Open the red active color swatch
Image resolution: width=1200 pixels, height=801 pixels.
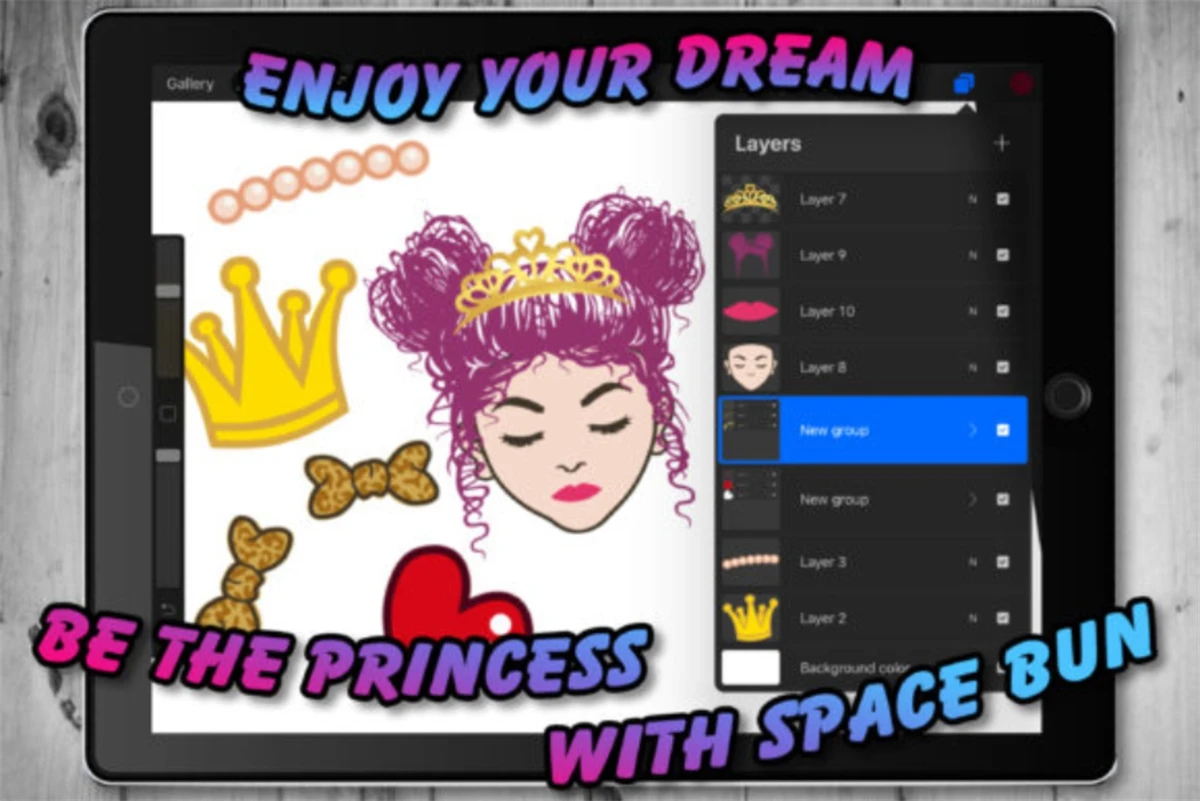pyautogui.click(x=1021, y=84)
